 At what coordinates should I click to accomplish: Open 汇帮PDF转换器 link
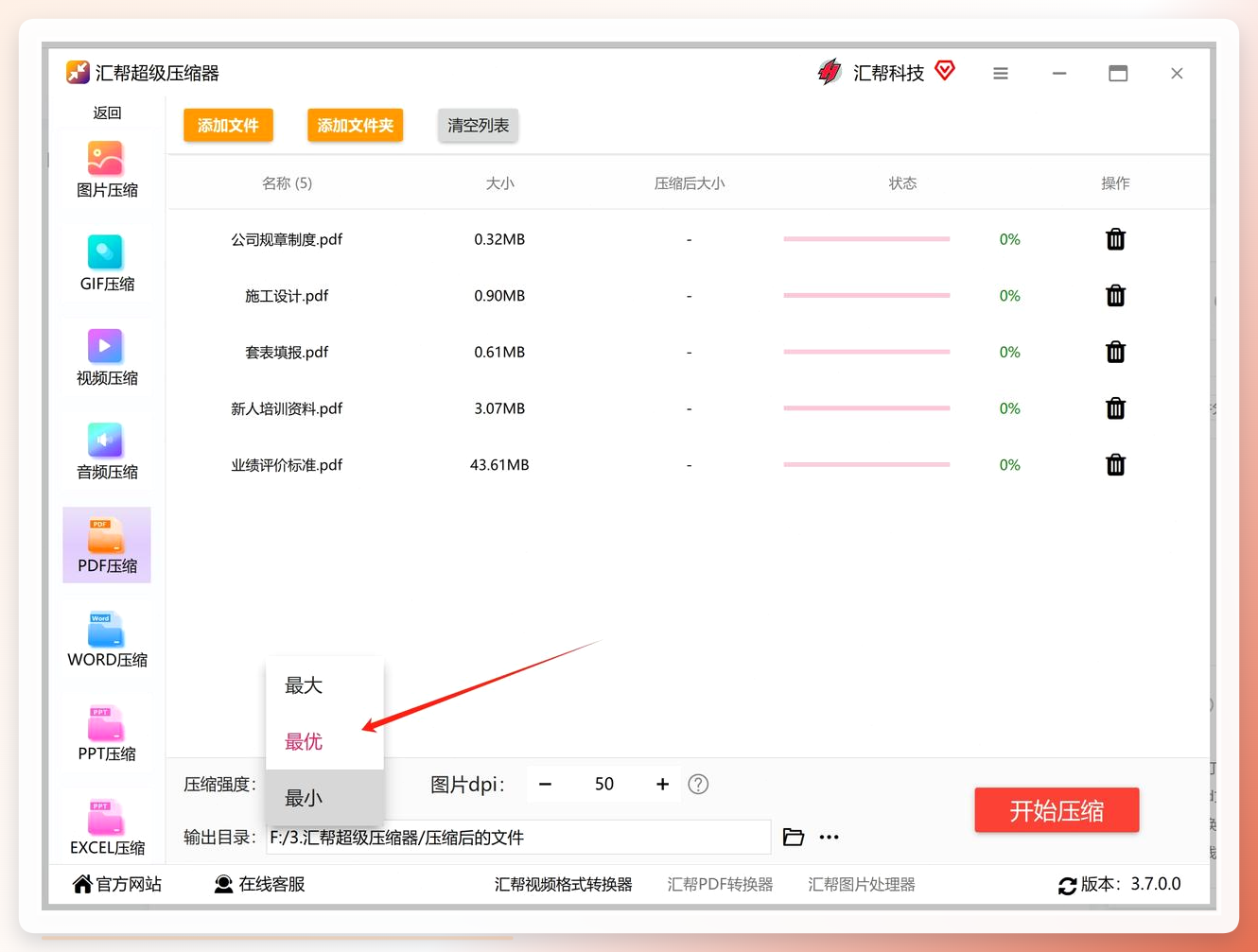point(720,885)
